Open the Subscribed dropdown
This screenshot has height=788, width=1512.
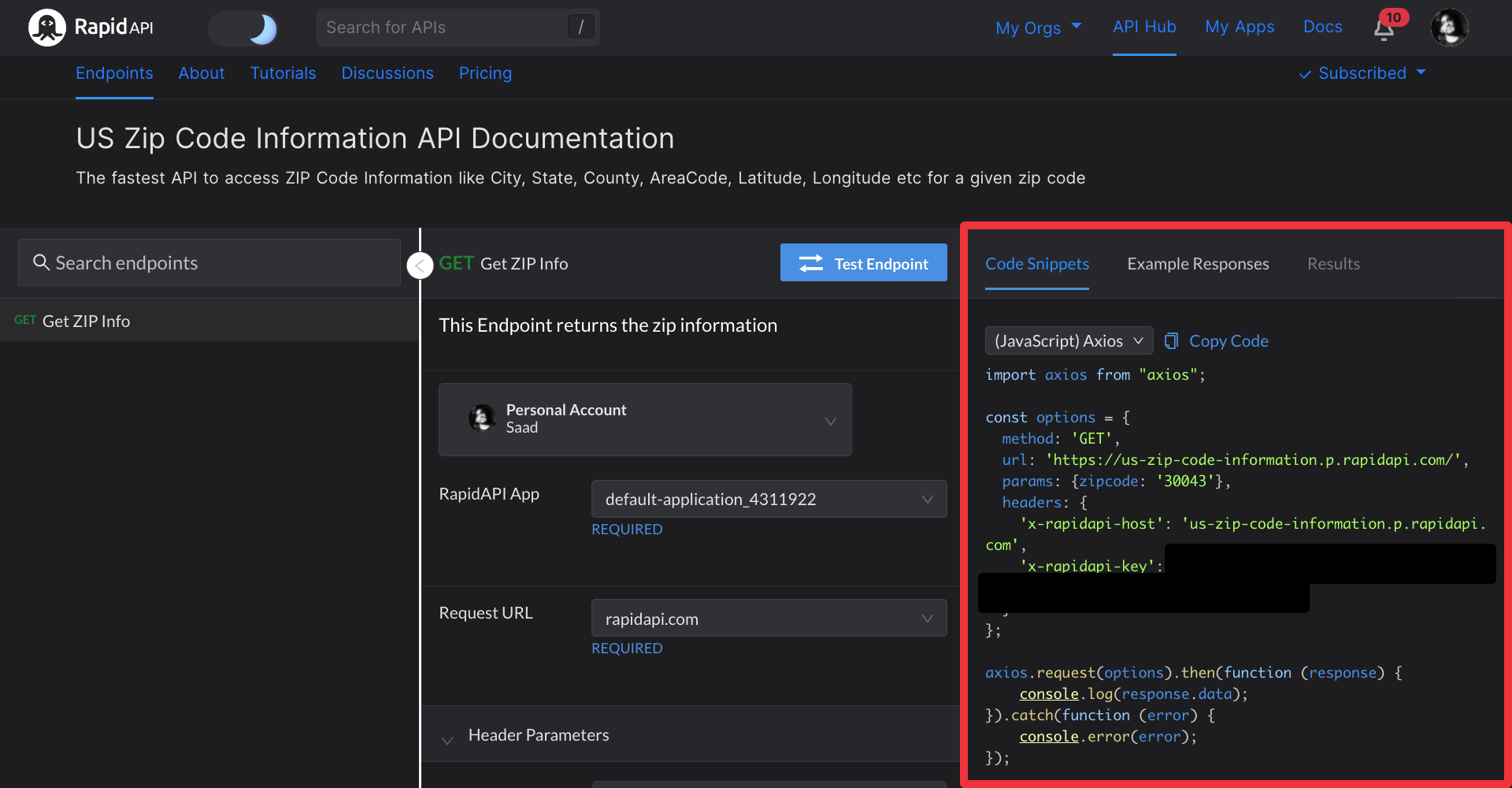point(1362,73)
